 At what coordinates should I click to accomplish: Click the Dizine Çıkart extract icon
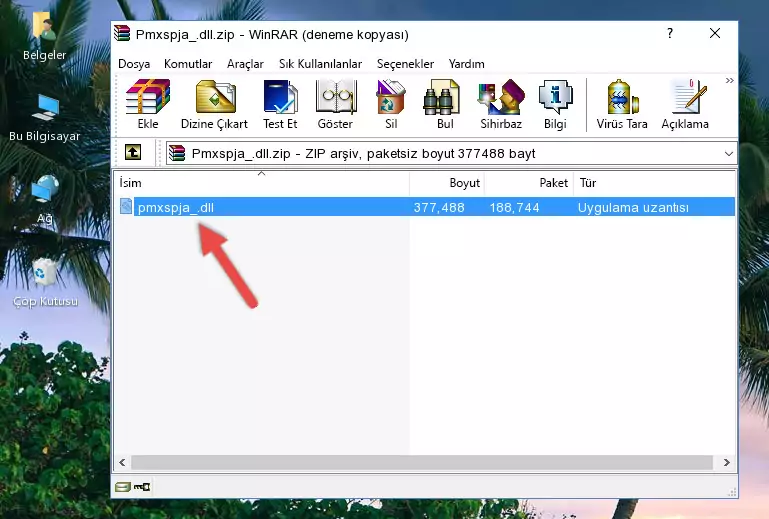point(214,104)
